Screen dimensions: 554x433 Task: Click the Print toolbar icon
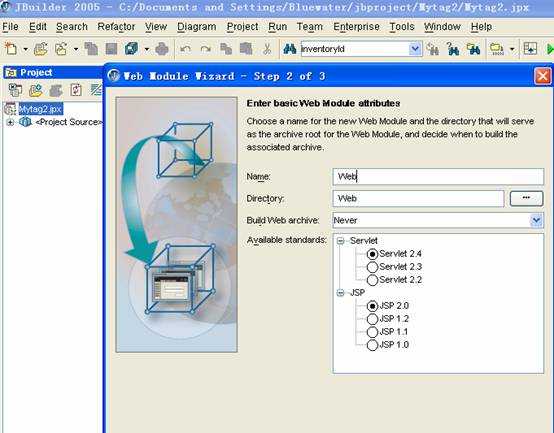point(162,49)
